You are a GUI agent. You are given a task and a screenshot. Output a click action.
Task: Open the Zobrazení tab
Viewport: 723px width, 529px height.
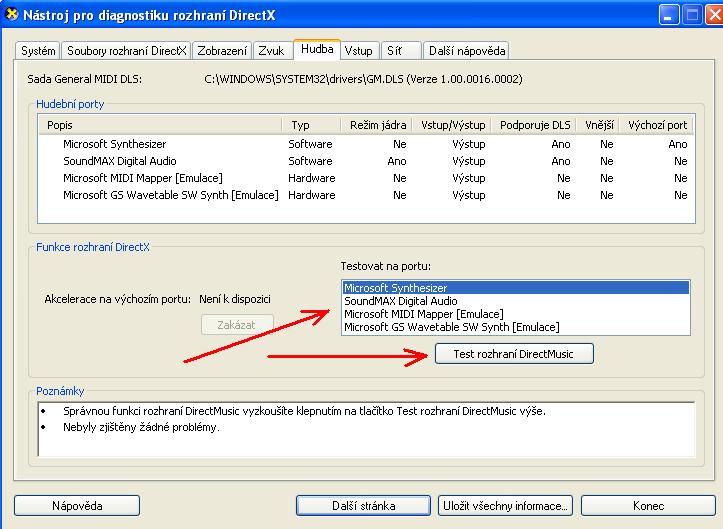coord(222,51)
